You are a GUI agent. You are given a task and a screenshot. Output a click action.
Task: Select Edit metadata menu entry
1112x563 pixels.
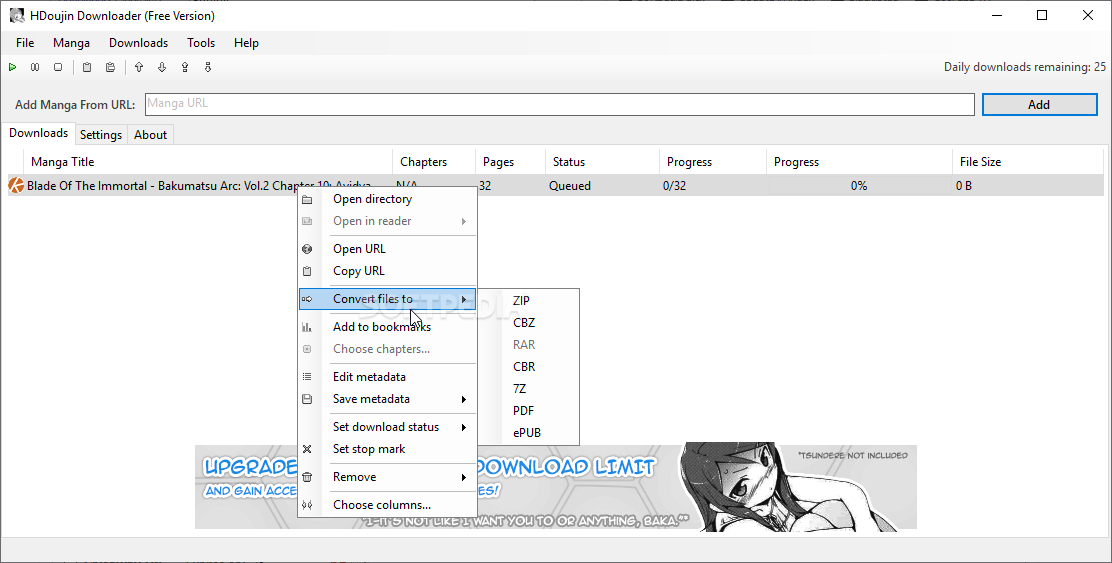[387, 377]
